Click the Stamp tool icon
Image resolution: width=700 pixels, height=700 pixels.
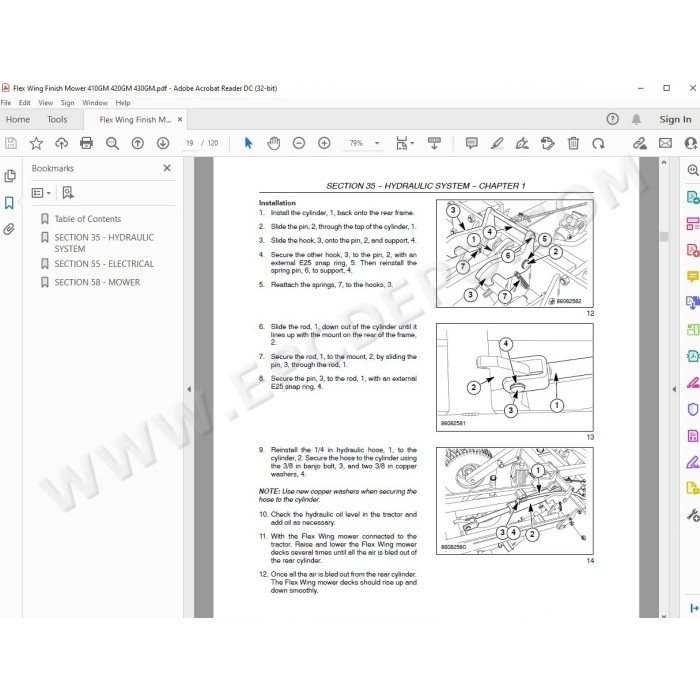tap(547, 143)
